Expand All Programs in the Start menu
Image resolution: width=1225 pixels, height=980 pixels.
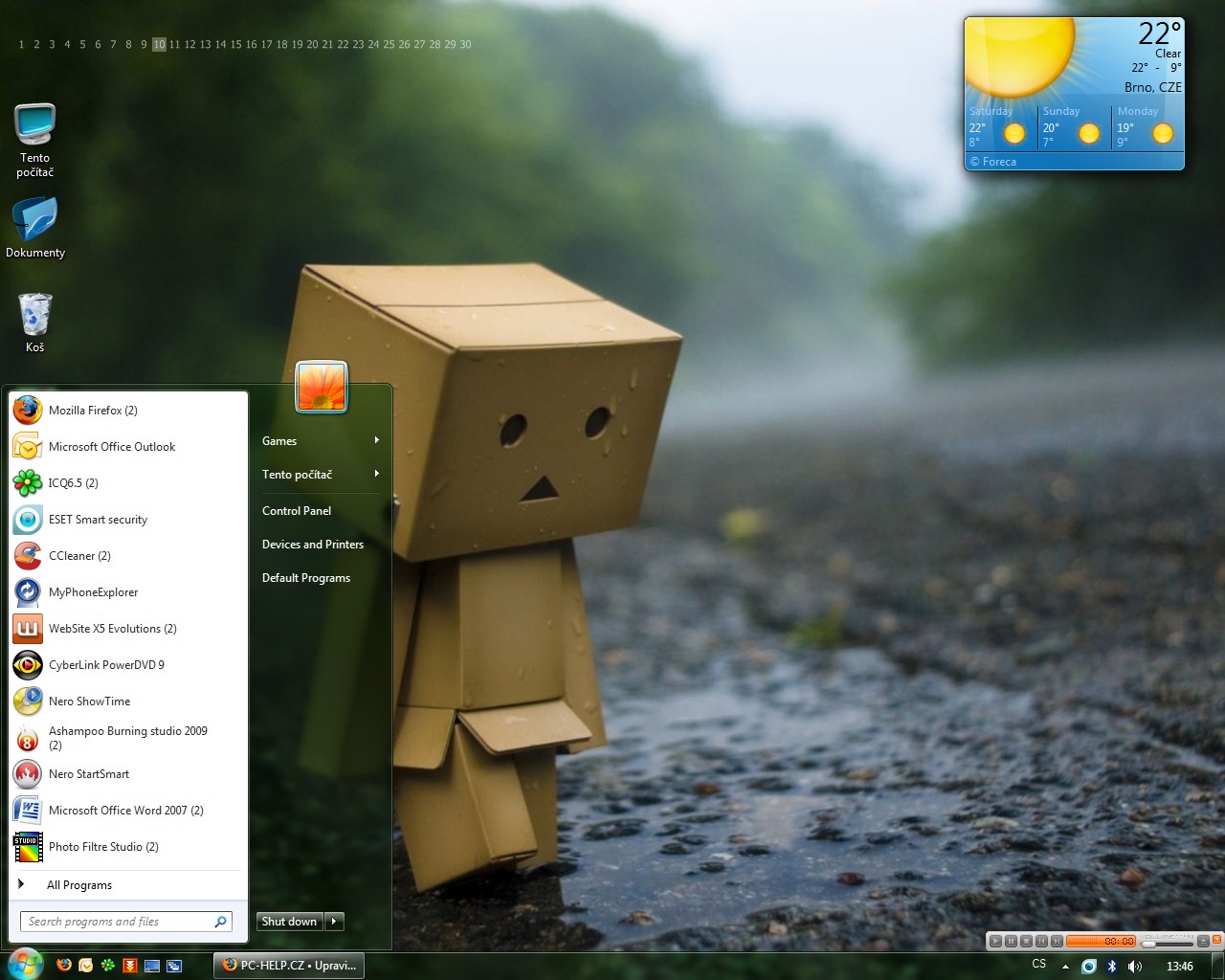(78, 885)
